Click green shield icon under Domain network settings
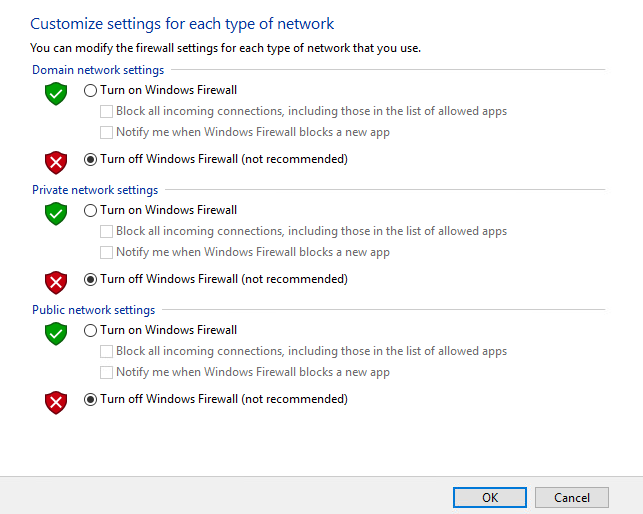This screenshot has width=643, height=514. [x=56, y=94]
